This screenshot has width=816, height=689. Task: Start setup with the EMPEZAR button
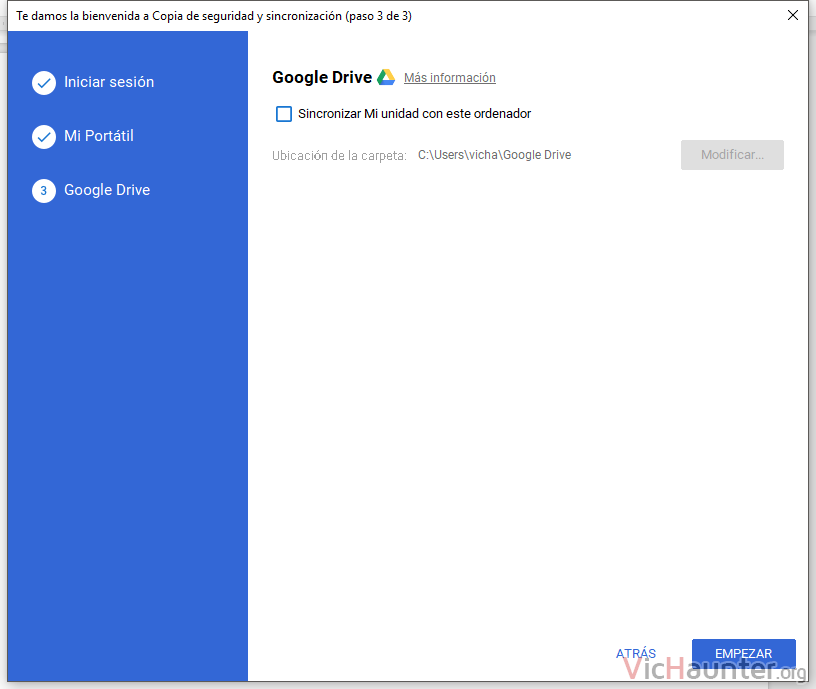(744, 653)
